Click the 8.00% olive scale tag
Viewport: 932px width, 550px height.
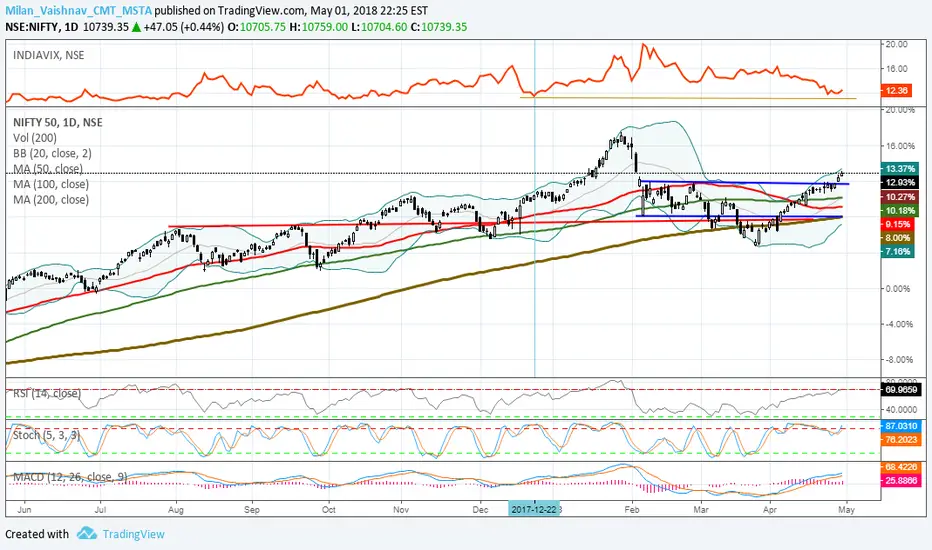tap(898, 238)
